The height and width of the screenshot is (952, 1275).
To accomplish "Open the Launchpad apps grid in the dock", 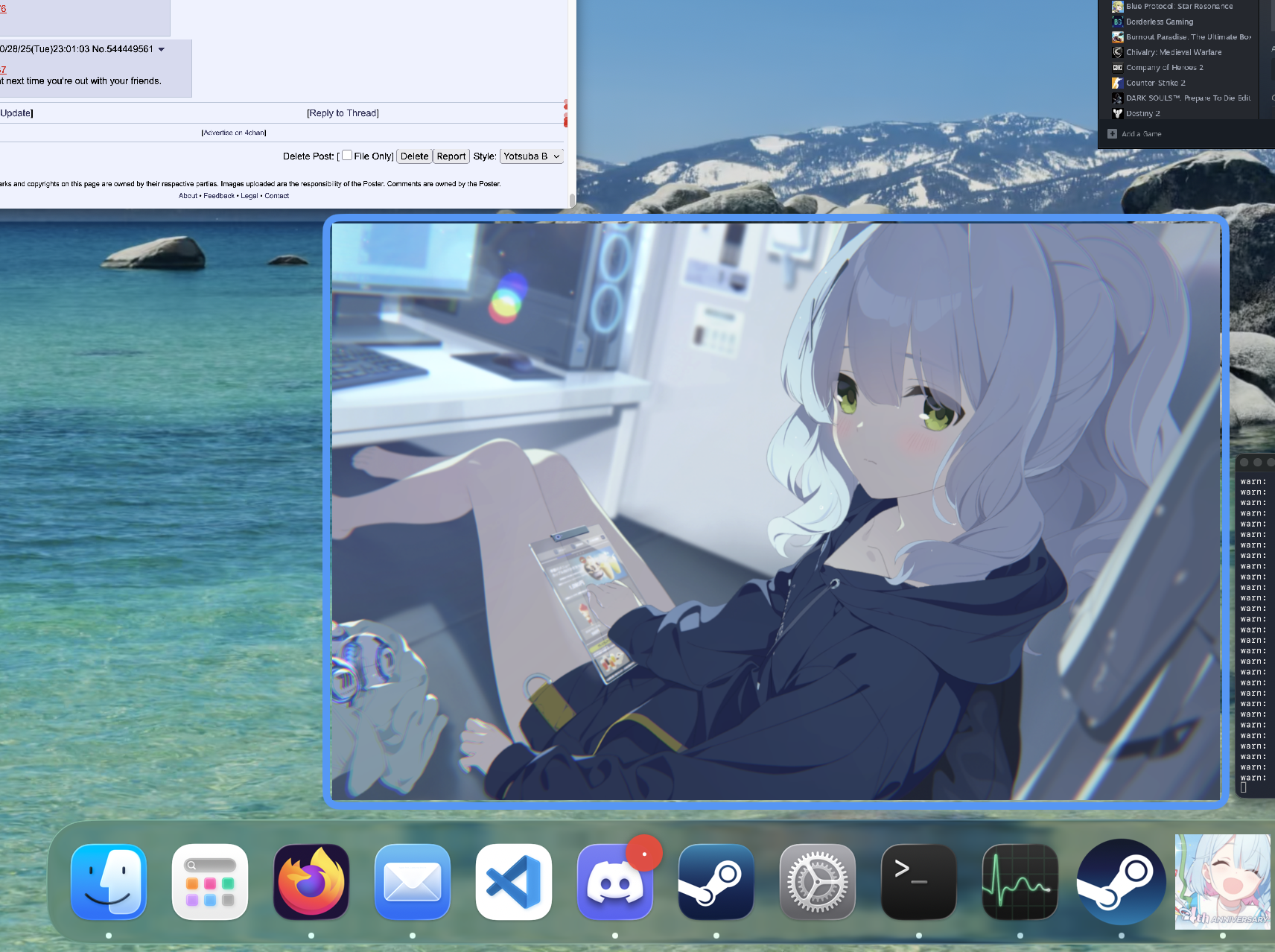I will [x=210, y=882].
